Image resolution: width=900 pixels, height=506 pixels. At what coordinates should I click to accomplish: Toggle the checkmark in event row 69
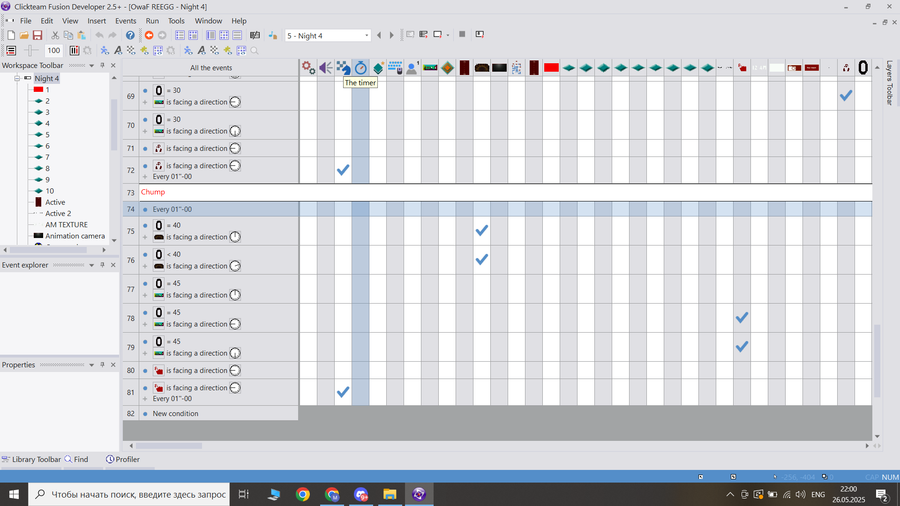coord(845,96)
